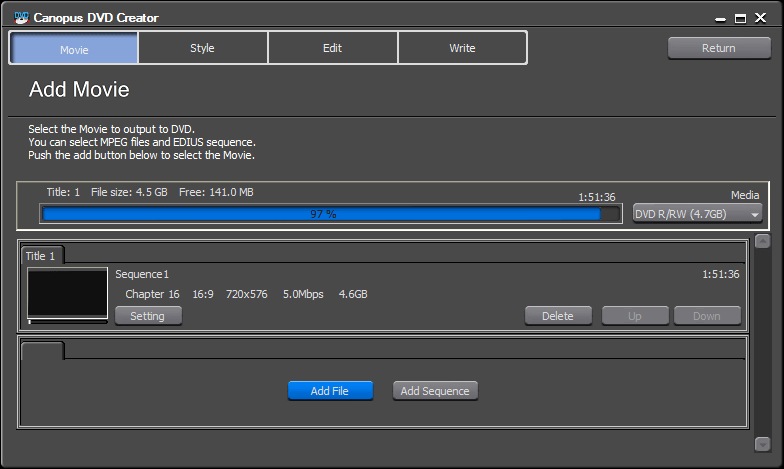Image resolution: width=784 pixels, height=469 pixels.
Task: Click the Free: 141.0 MB text
Action: [216, 192]
